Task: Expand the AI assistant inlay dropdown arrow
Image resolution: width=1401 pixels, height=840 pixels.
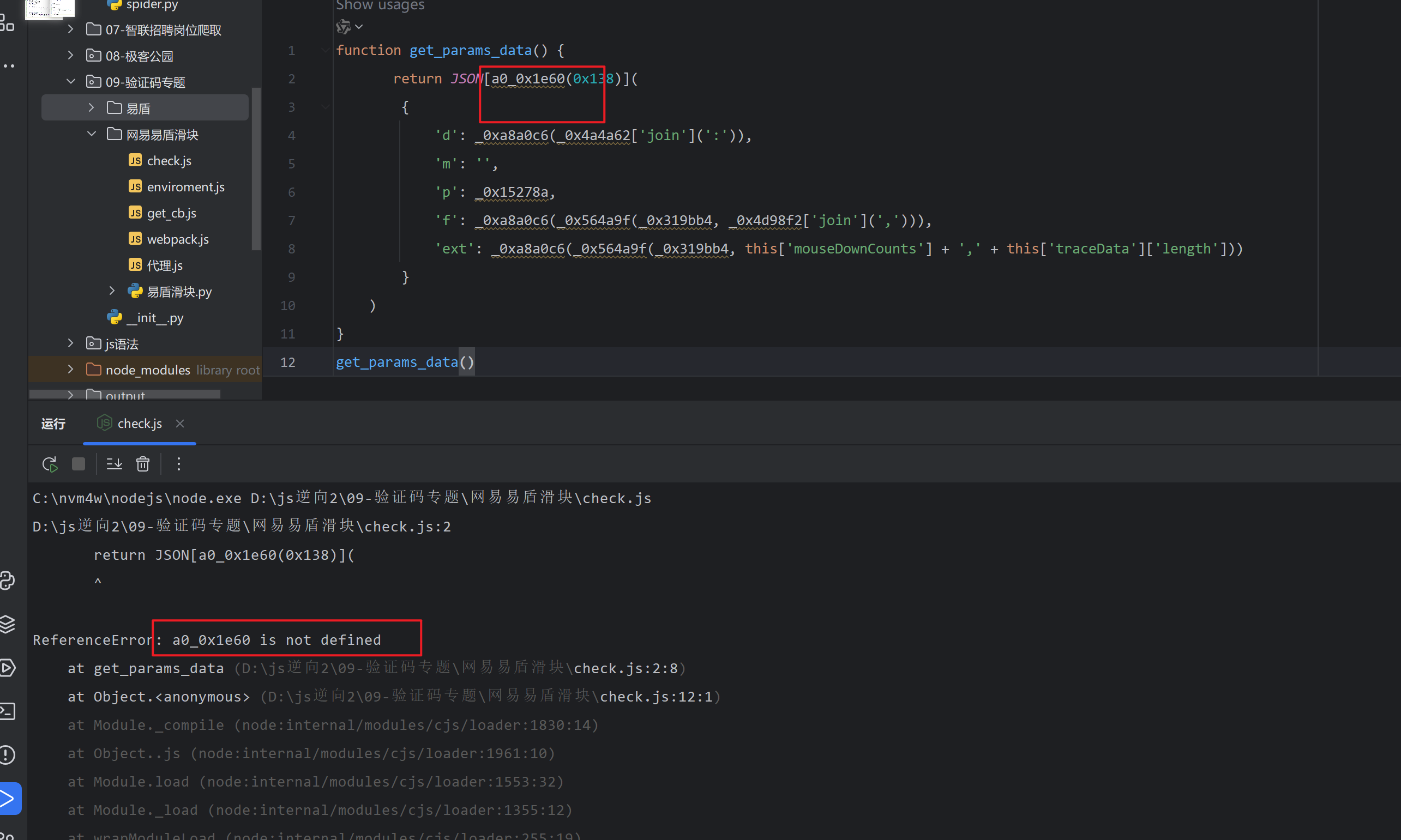Action: click(x=359, y=27)
